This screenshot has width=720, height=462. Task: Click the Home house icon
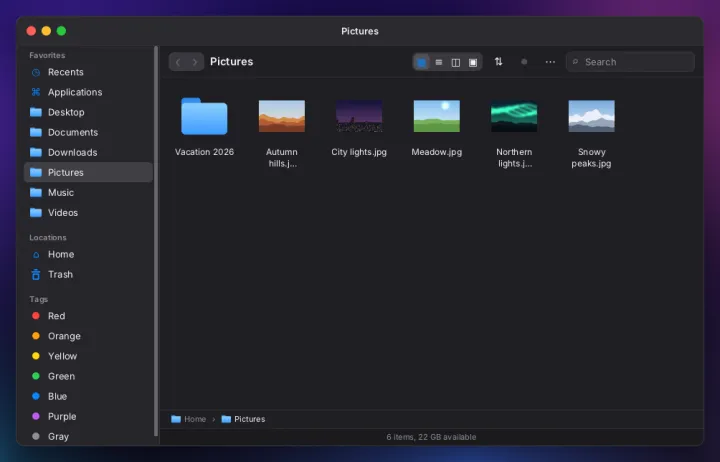coord(36,255)
